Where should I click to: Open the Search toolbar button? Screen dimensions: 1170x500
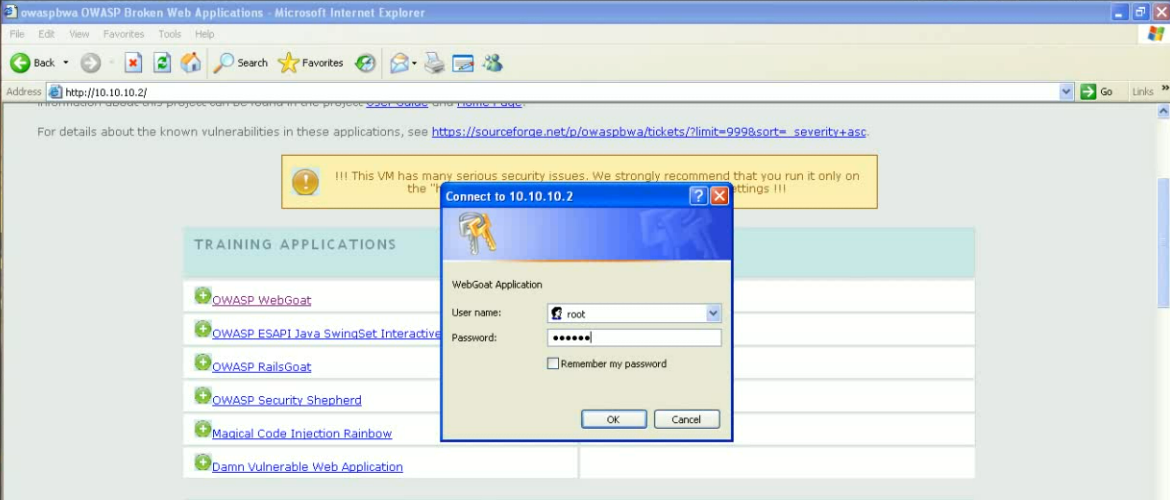(x=240, y=63)
